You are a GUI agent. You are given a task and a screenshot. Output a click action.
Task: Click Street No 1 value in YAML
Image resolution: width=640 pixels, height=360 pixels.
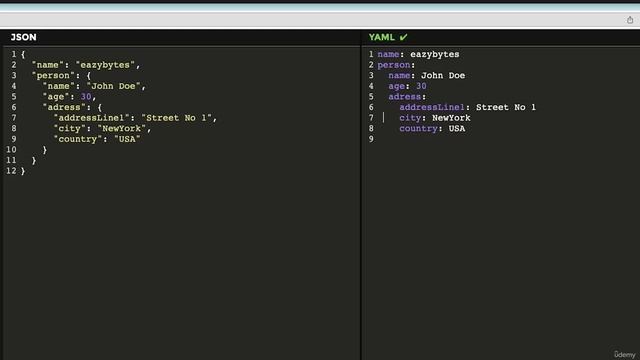pyautogui.click(x=506, y=107)
